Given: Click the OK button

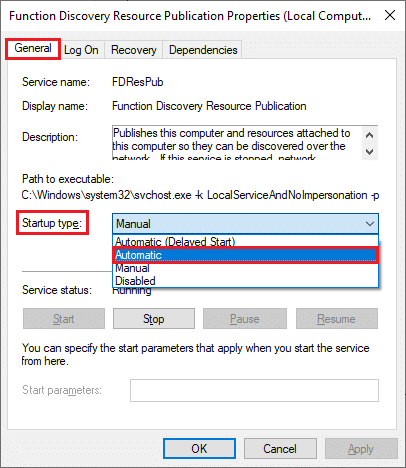Looking at the screenshot, I should (x=199, y=449).
